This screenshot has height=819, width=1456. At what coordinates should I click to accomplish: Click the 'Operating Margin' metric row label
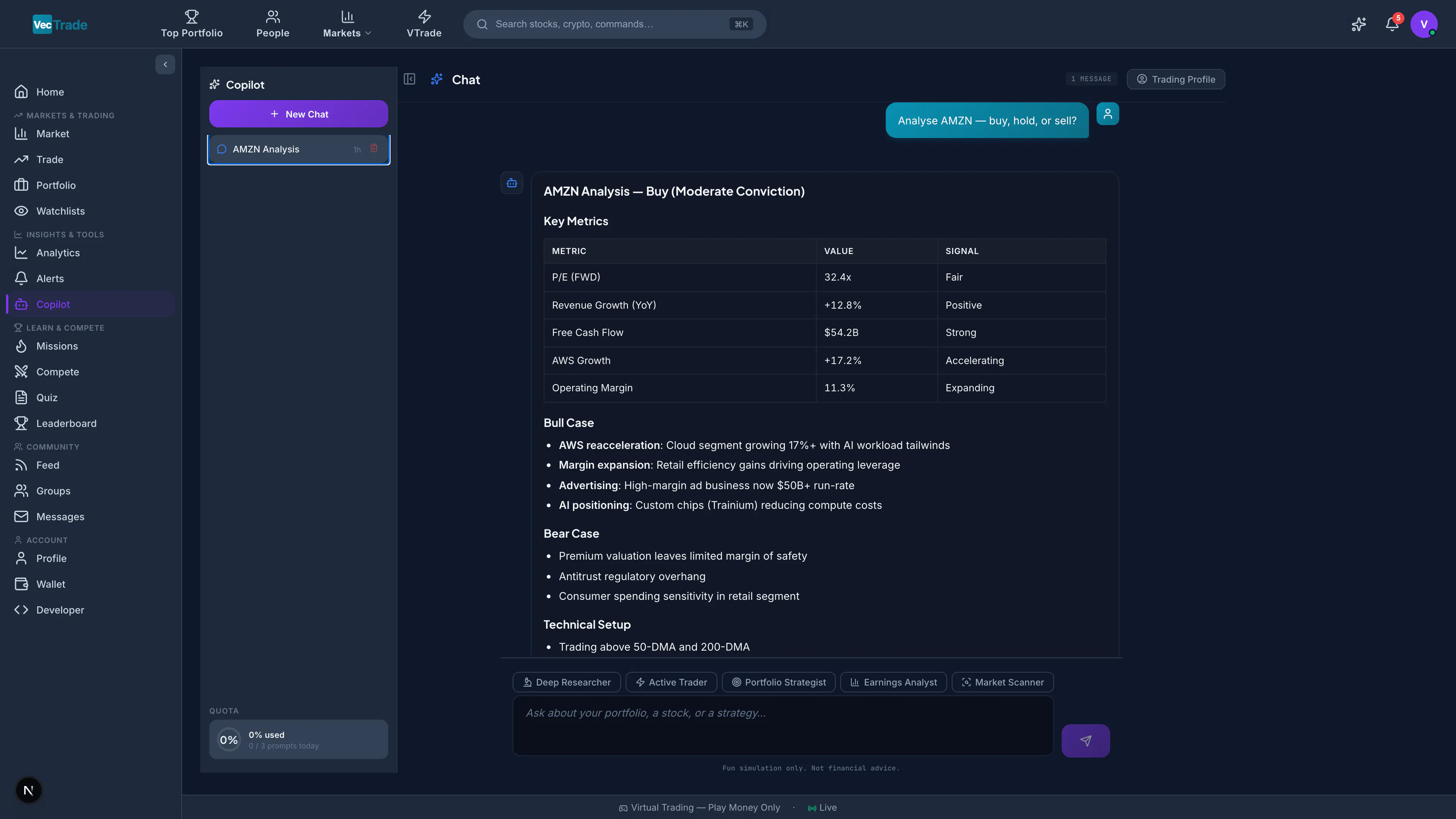[x=592, y=388]
